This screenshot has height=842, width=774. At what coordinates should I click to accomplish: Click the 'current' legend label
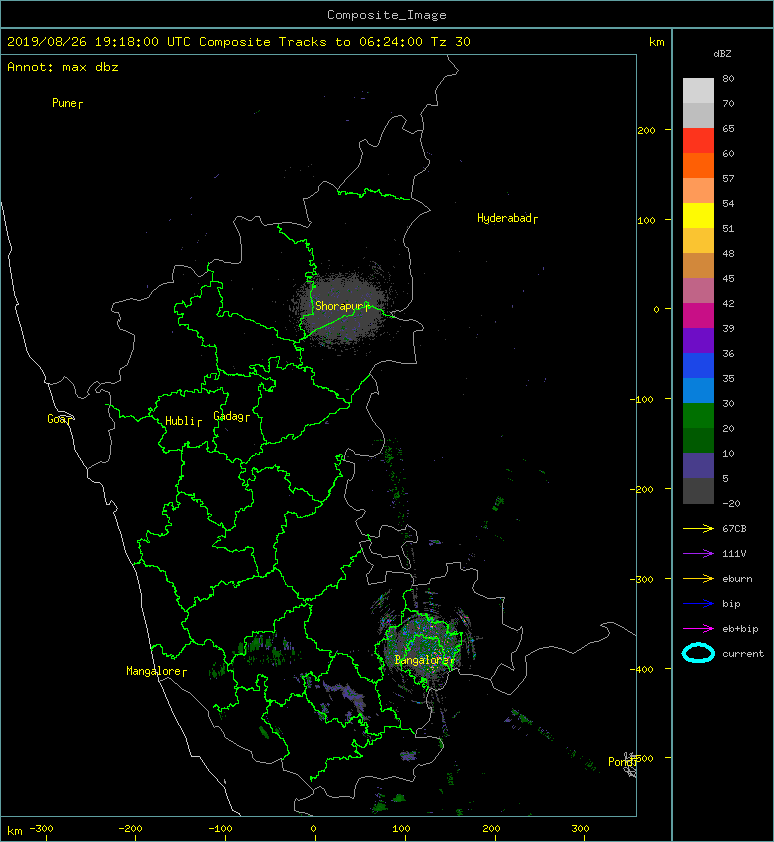tap(743, 654)
